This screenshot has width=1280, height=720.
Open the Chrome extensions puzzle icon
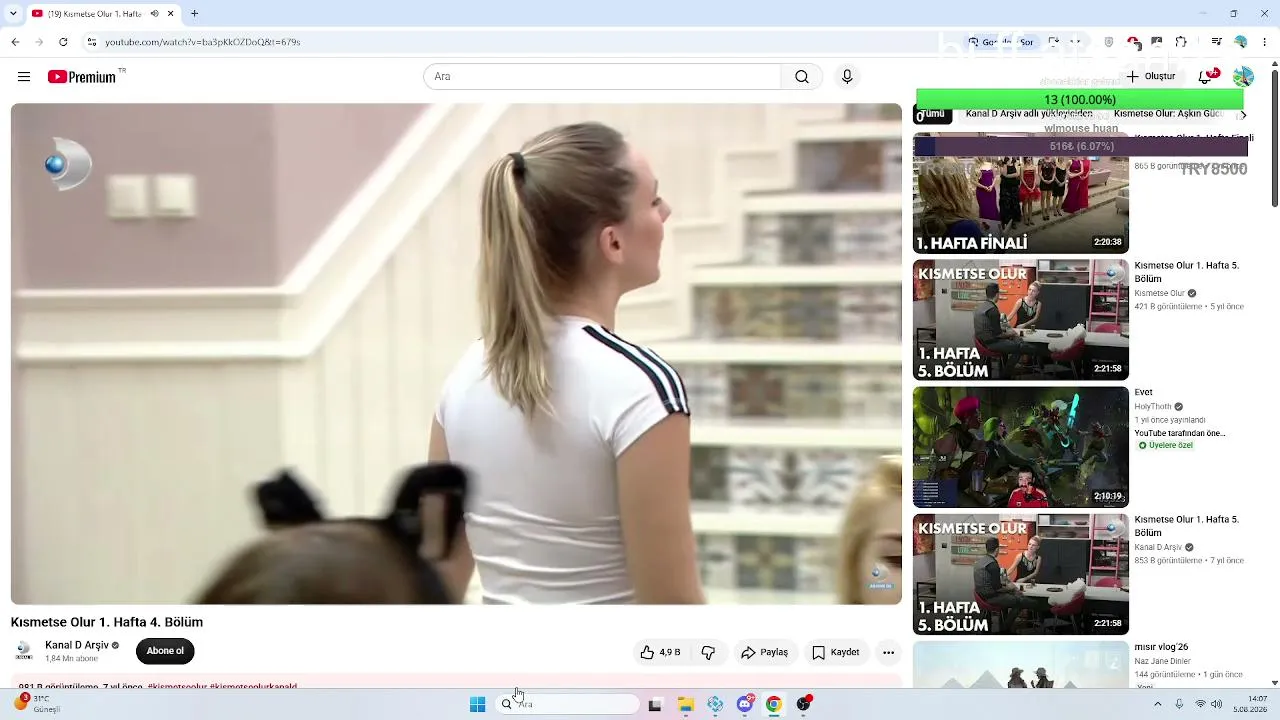coord(1181,42)
